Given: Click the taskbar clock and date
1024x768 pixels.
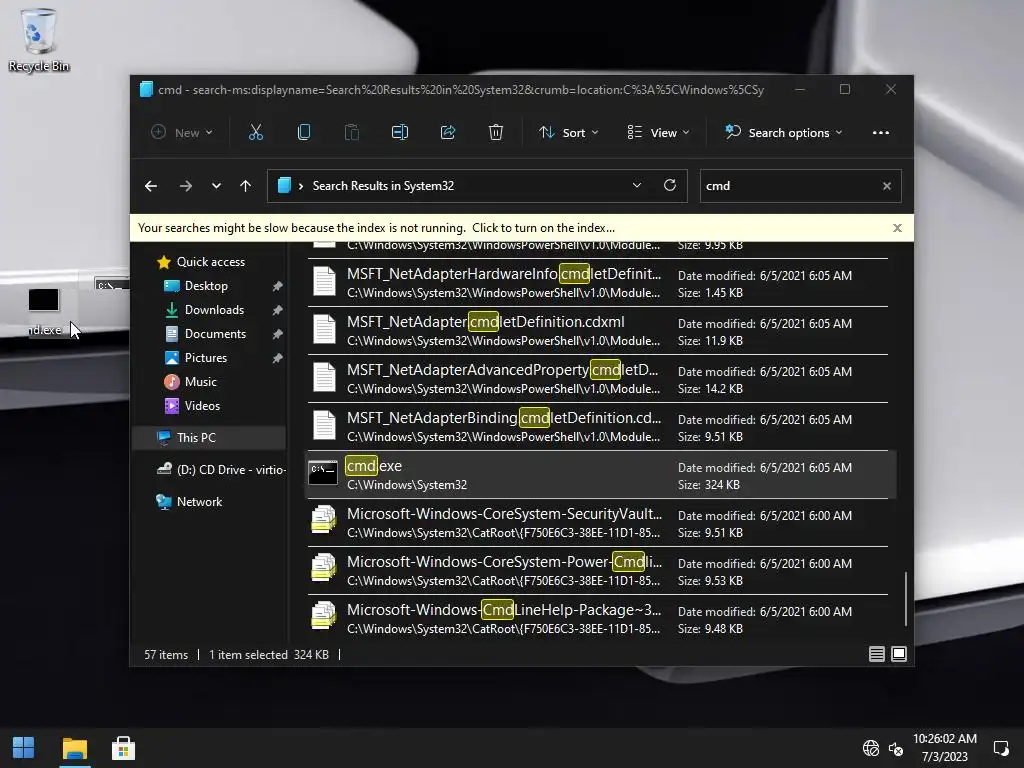Looking at the screenshot, I should tap(944, 748).
